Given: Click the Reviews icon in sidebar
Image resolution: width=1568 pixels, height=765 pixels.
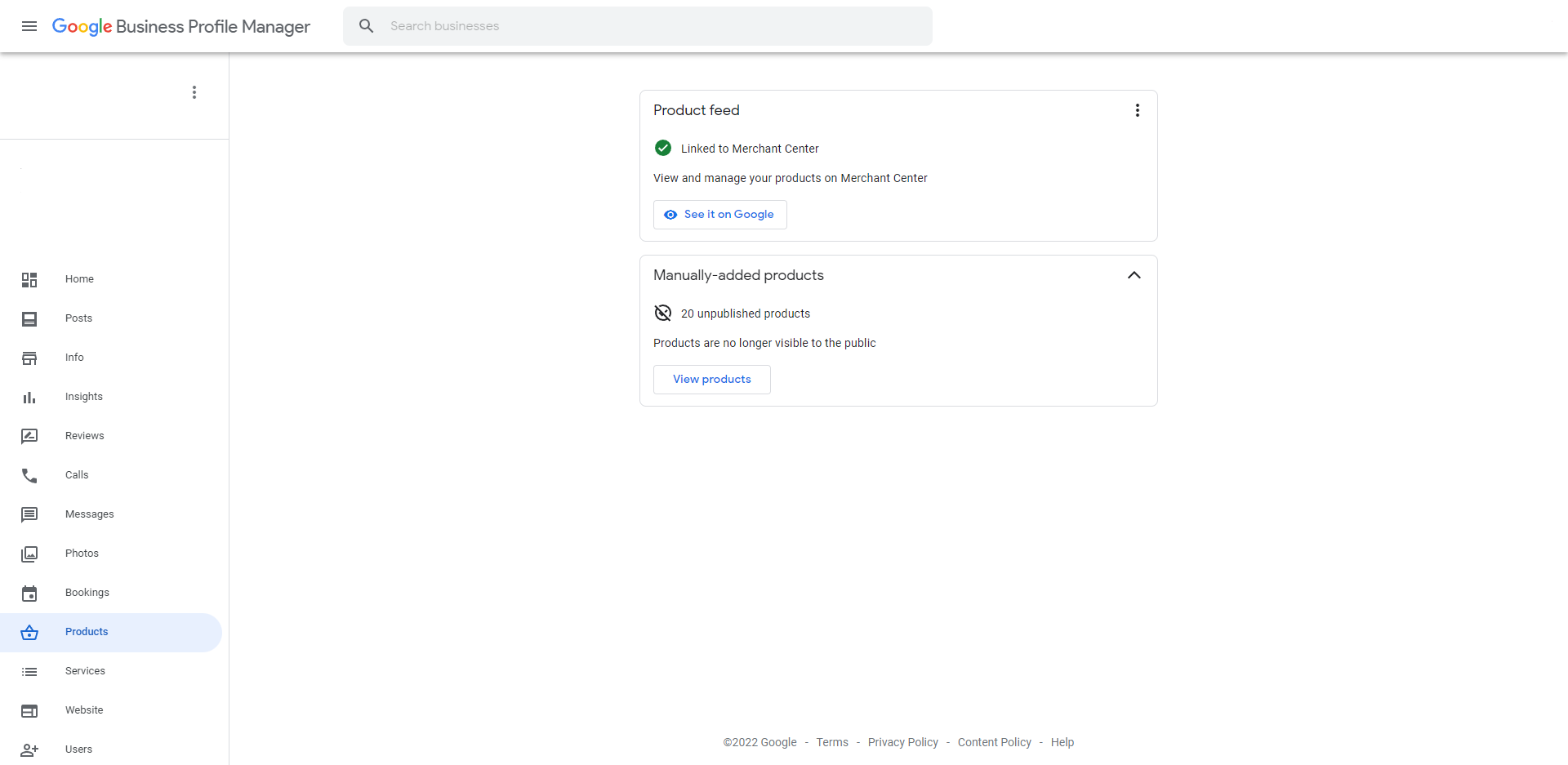Looking at the screenshot, I should (x=29, y=437).
